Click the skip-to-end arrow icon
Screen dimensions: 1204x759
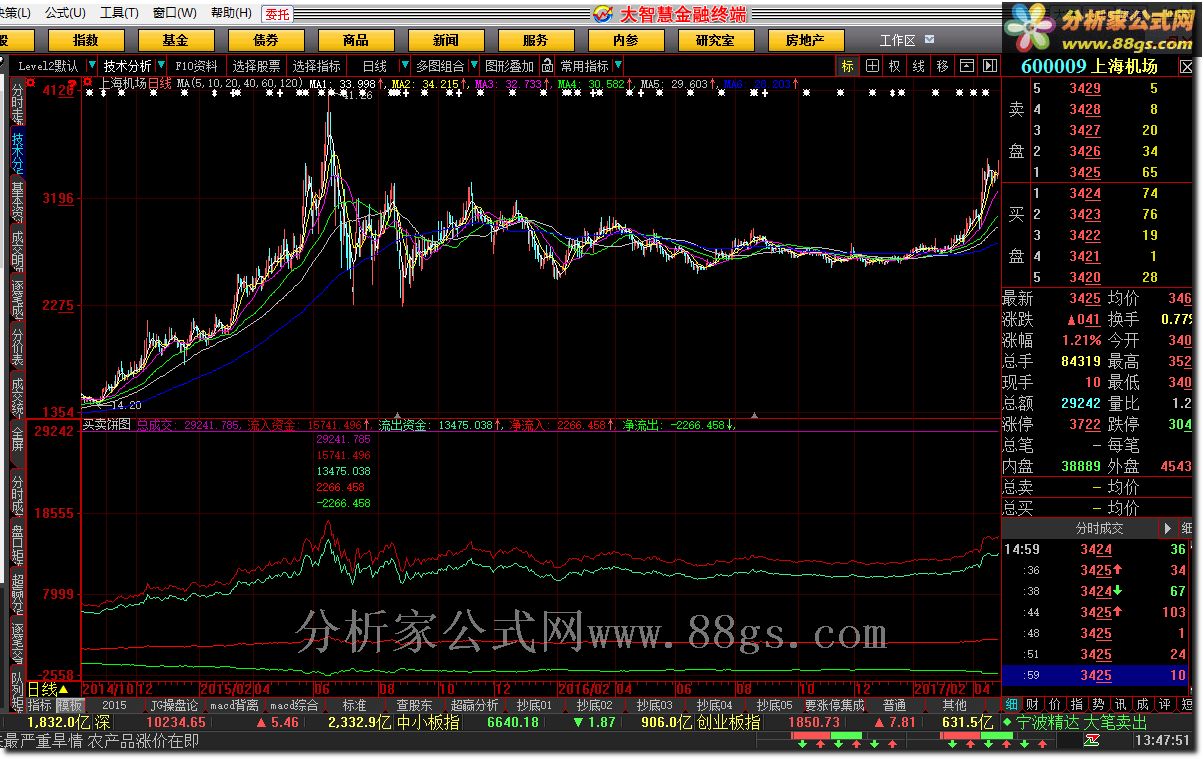(989, 66)
